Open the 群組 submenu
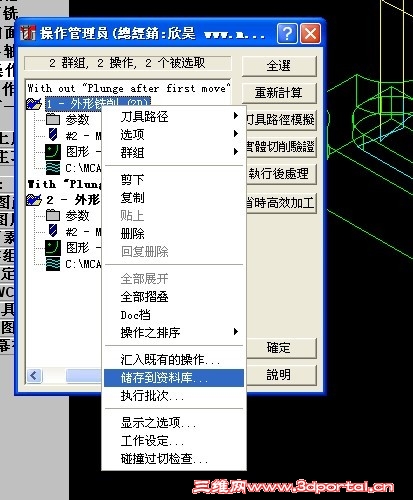 click(175, 152)
